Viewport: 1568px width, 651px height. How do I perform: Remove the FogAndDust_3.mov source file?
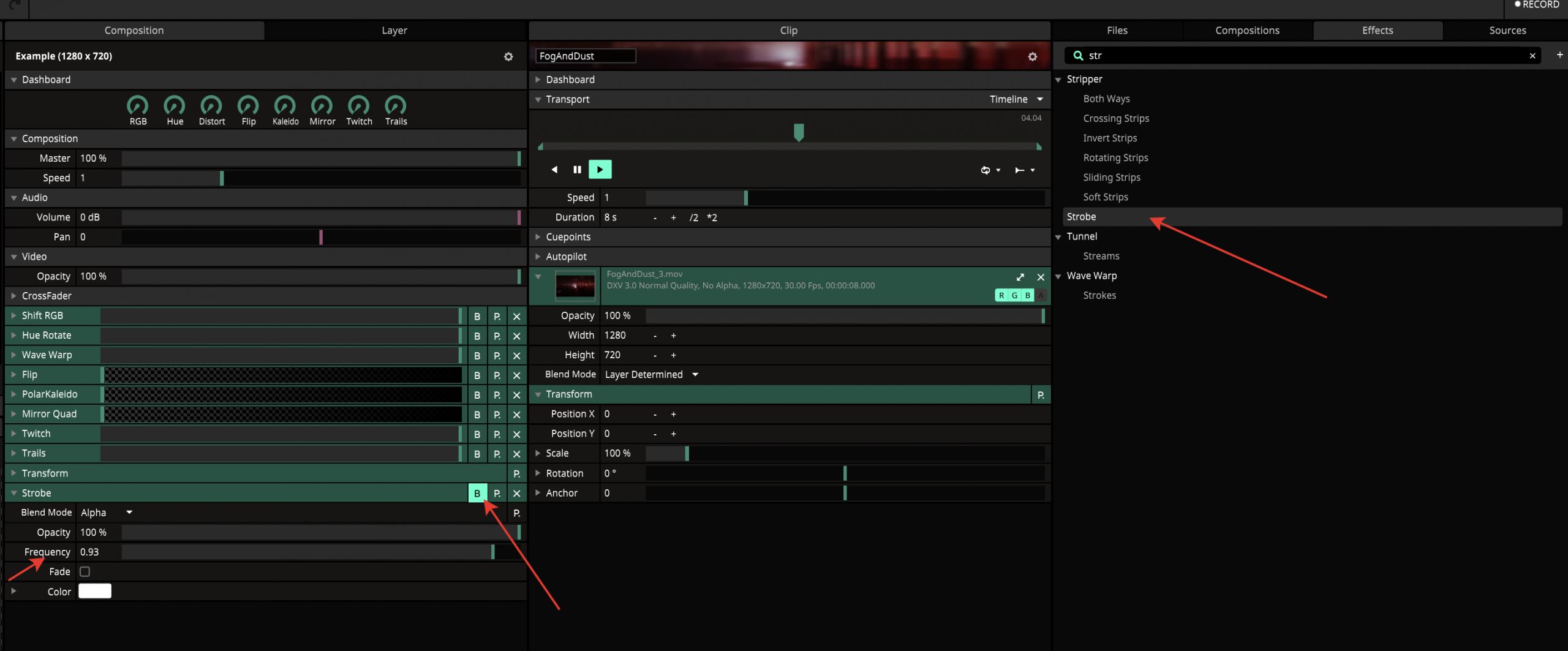(1040, 277)
